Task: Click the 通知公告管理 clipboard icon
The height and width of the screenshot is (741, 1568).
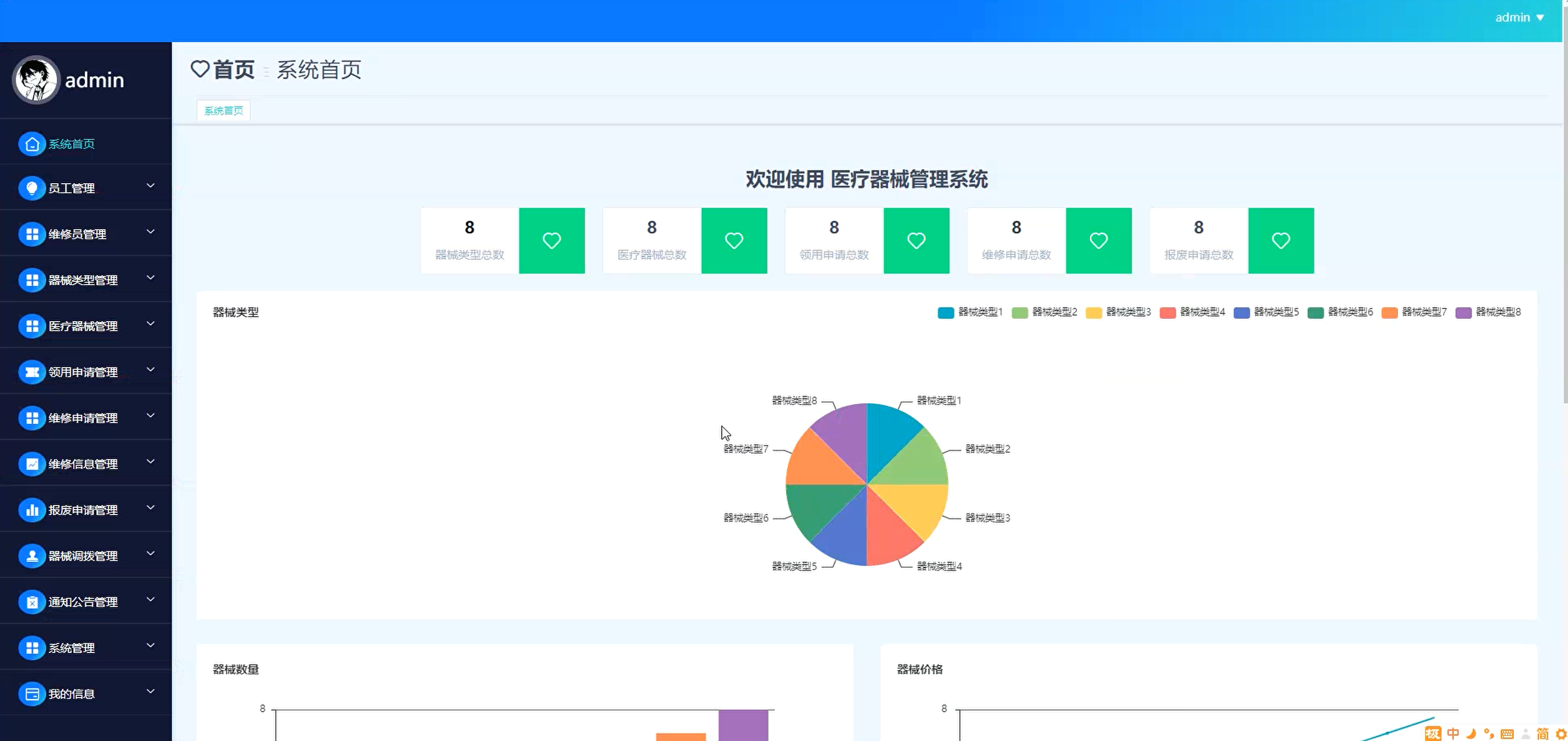Action: pos(32,602)
